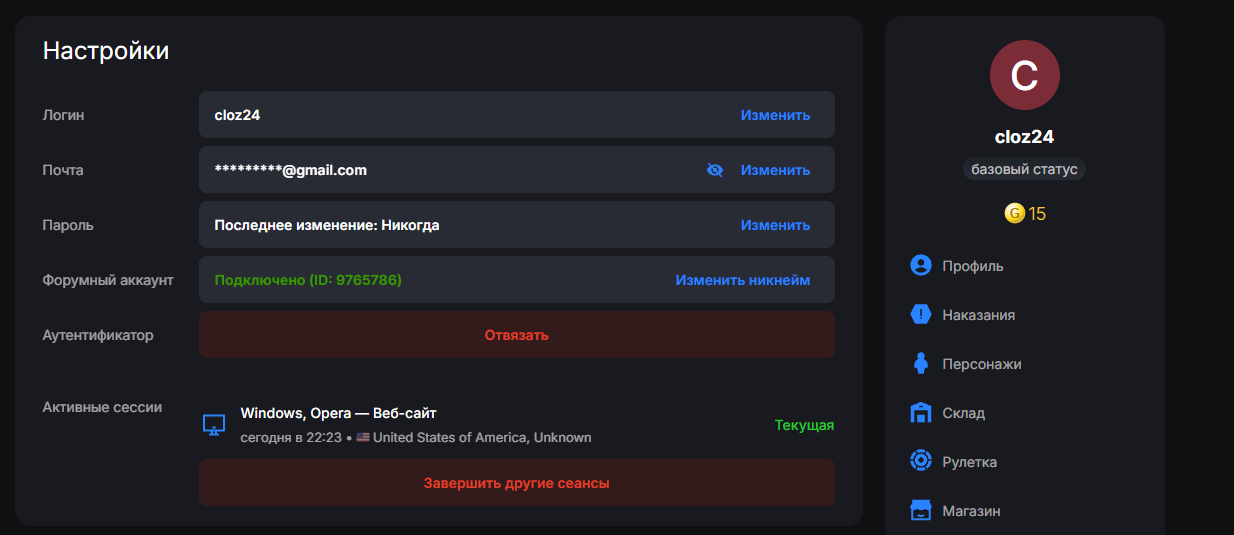Screen dimensions: 1234x535
Task: Click the базовый статус badge
Action: coord(1025,169)
